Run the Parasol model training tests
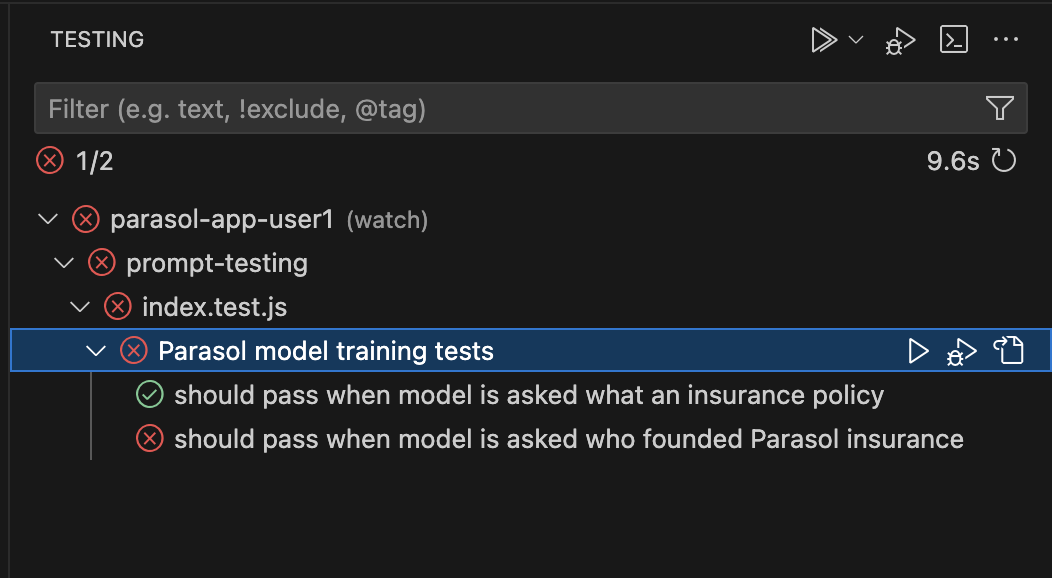1052x578 pixels. tap(918, 350)
